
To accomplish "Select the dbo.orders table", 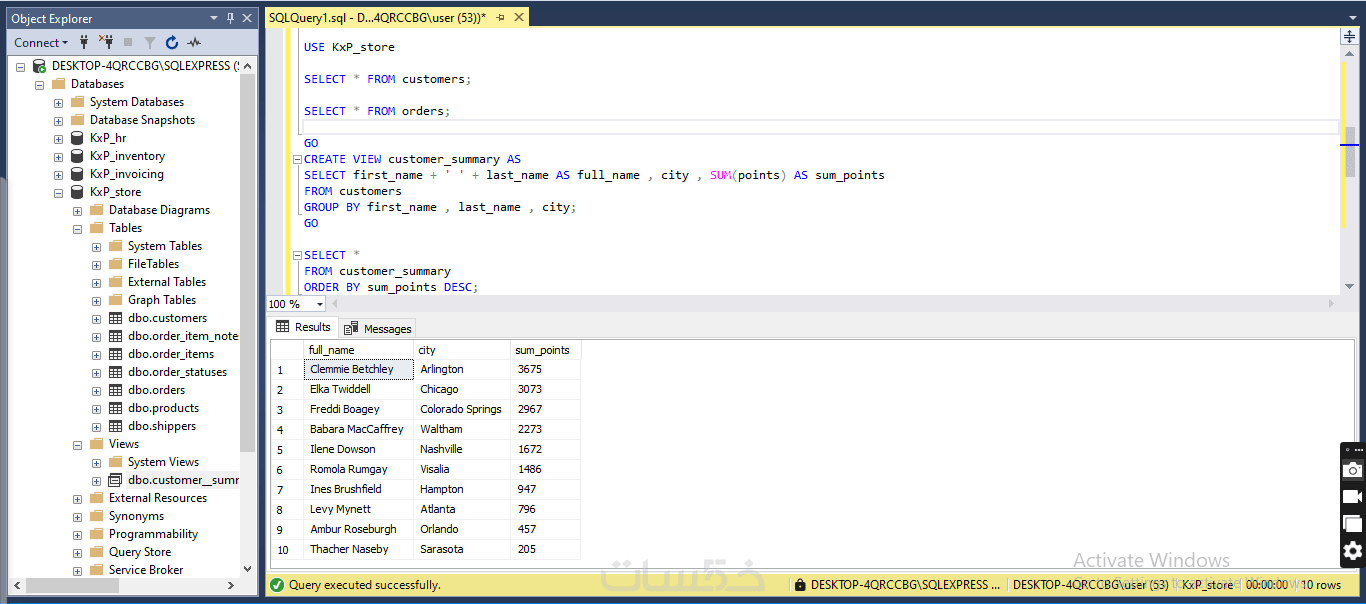I will click(x=156, y=390).
